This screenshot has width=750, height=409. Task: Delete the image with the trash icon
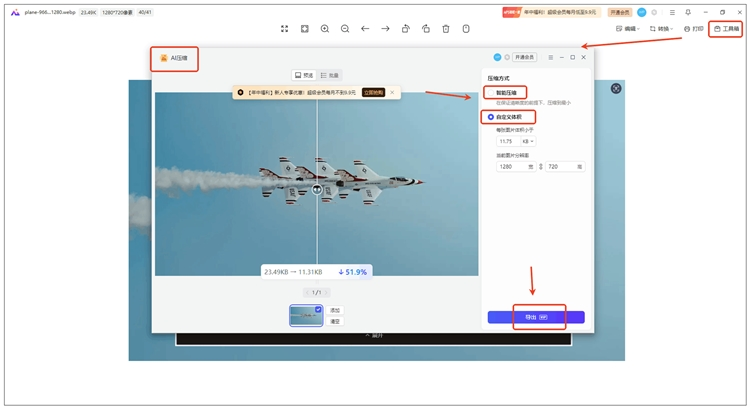pos(446,29)
